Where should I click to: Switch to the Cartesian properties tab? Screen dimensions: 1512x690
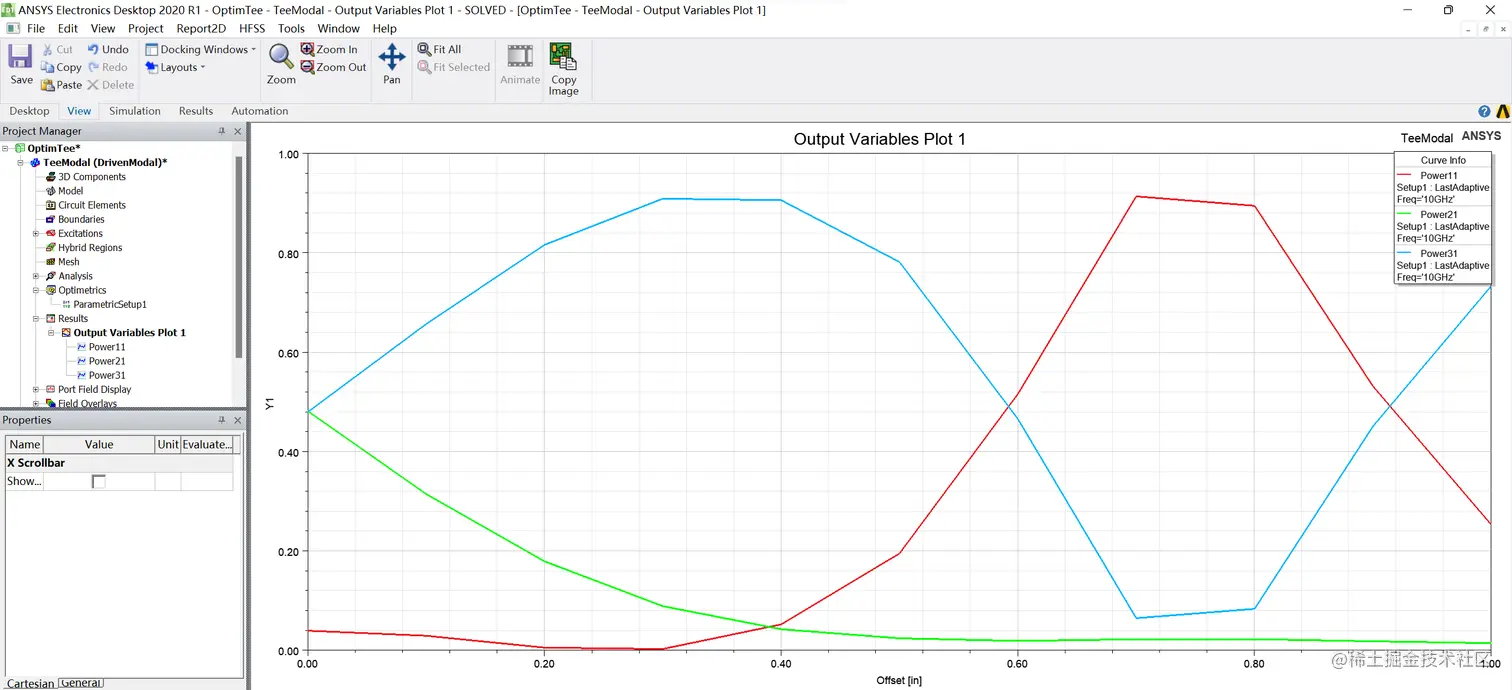click(x=30, y=683)
